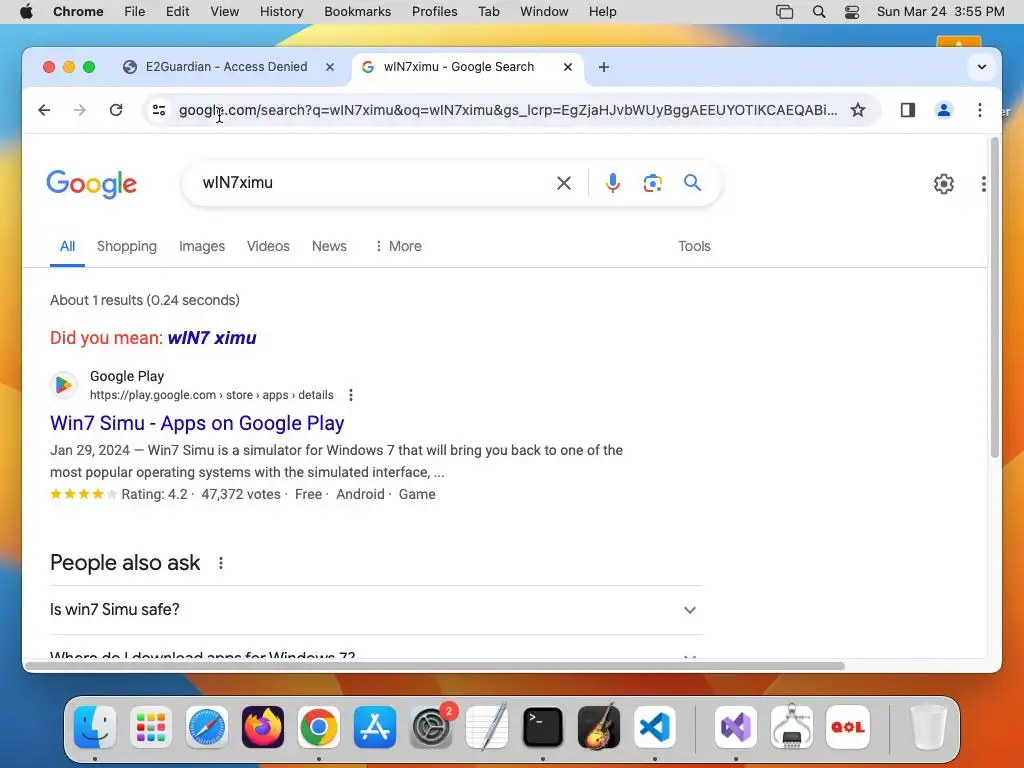Select the All results tab
This screenshot has height=768, width=1024.
pyautogui.click(x=67, y=246)
